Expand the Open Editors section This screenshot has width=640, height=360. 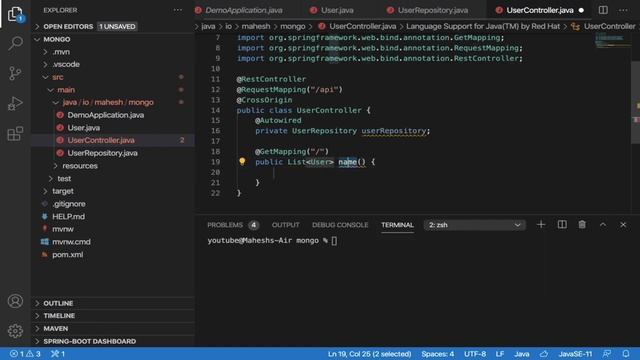(113, 27)
